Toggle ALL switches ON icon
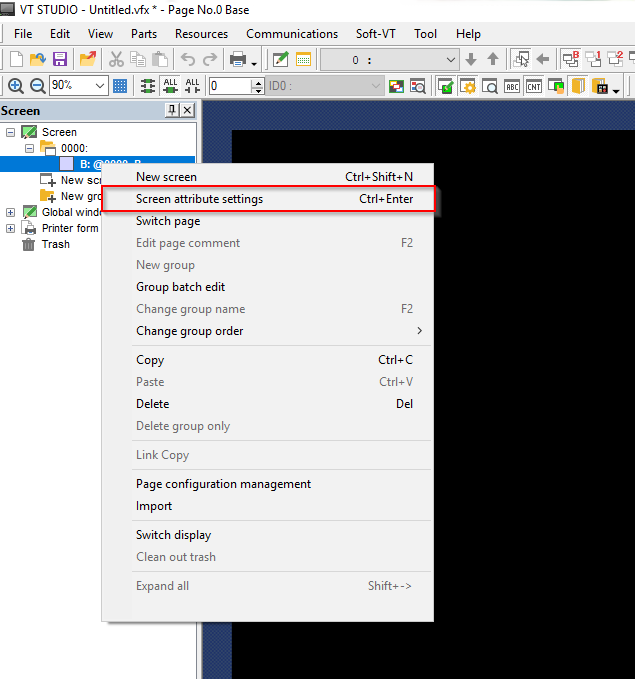The height and width of the screenshot is (679, 635). pos(170,86)
